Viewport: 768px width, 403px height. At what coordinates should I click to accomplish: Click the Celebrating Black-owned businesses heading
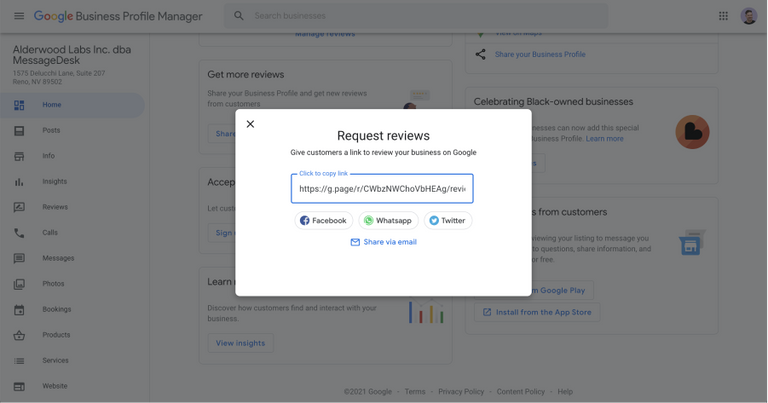tap(553, 102)
